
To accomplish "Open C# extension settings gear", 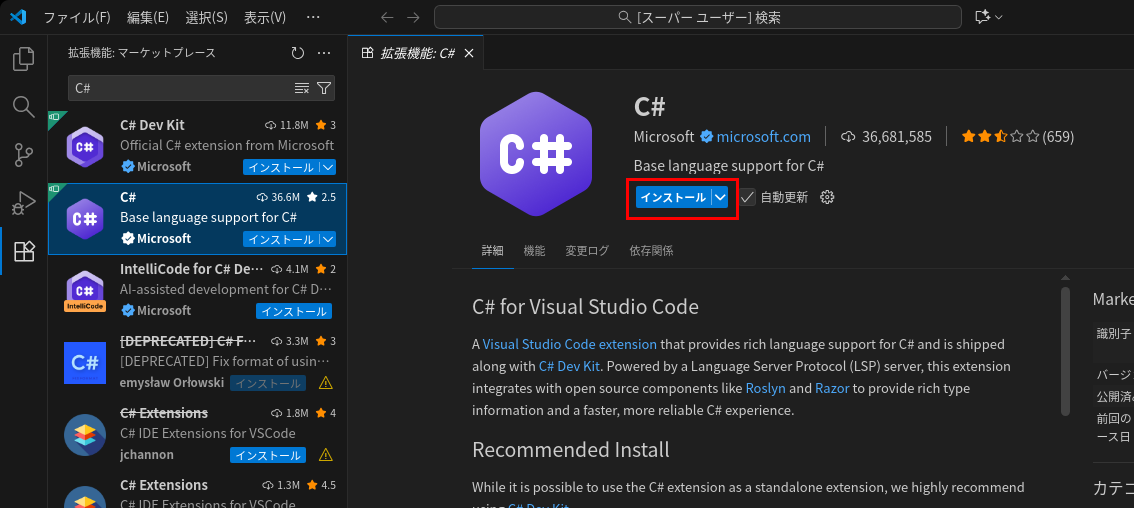I will [827, 197].
